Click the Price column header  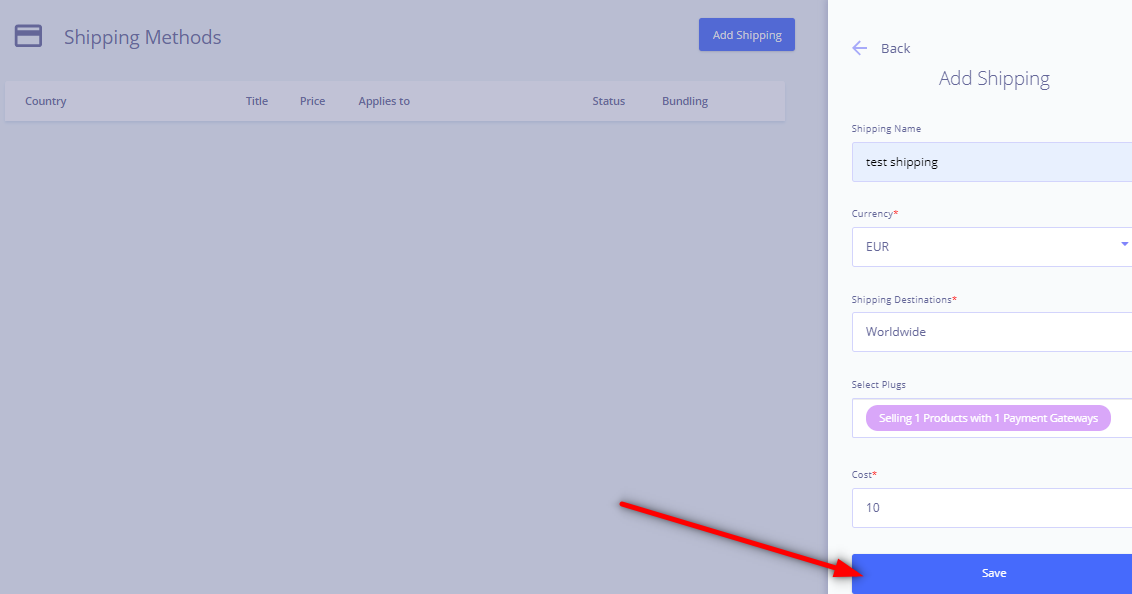click(x=313, y=101)
